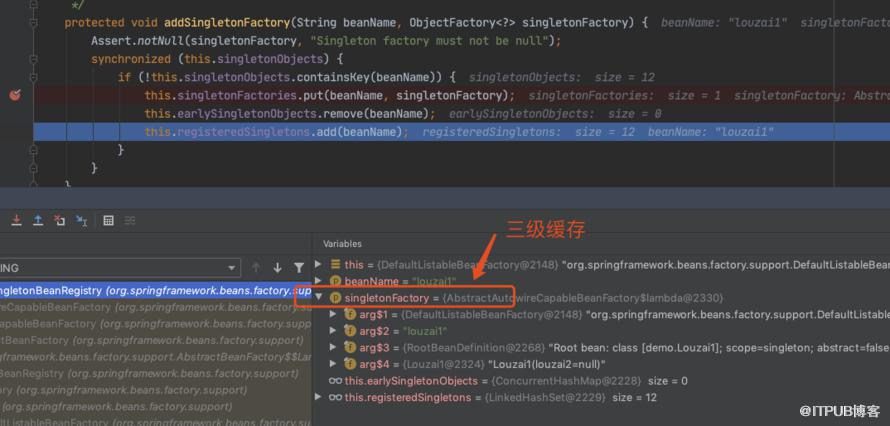The image size is (890, 426).
Task: Collapse the if containsKey block fold marker
Action: pyautogui.click(x=33, y=77)
